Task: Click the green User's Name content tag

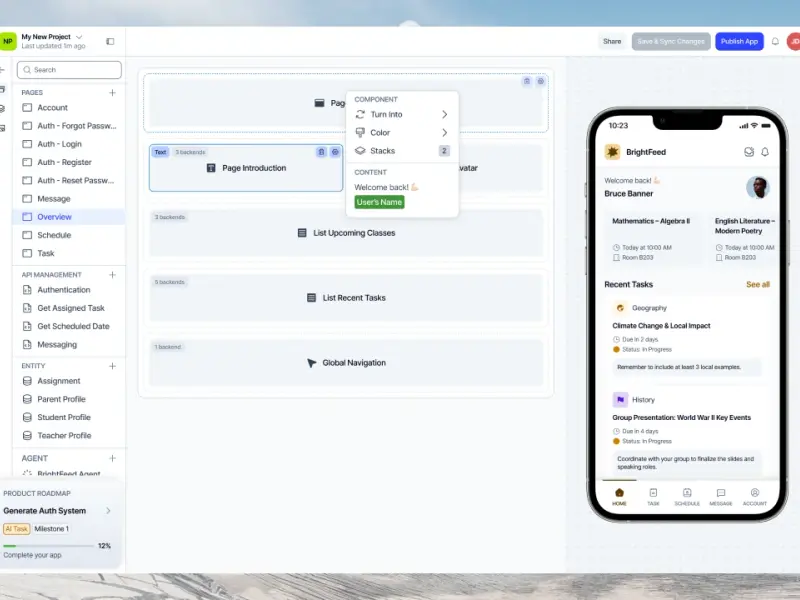Action: click(379, 202)
